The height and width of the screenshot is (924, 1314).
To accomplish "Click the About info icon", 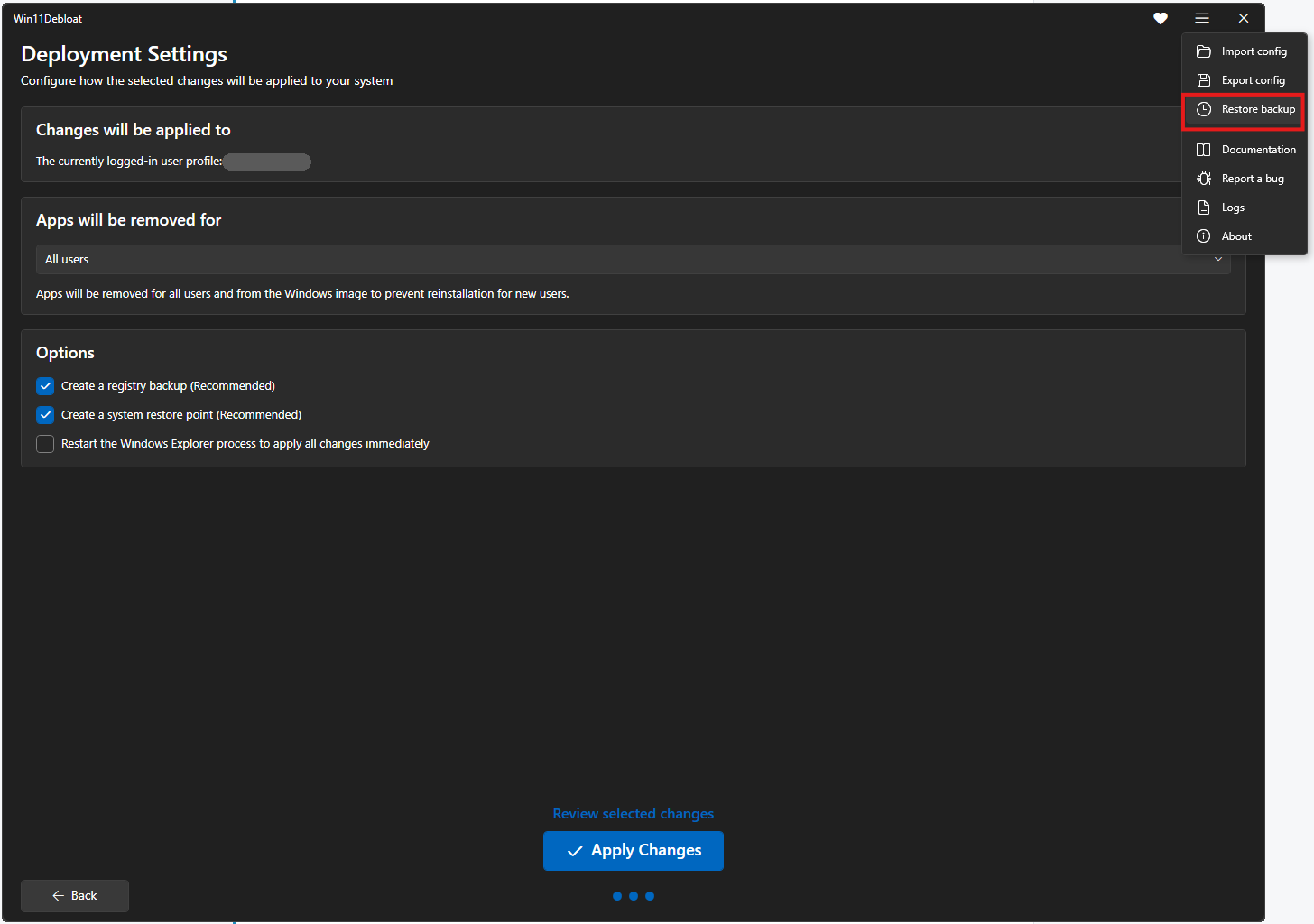I will (x=1204, y=236).
